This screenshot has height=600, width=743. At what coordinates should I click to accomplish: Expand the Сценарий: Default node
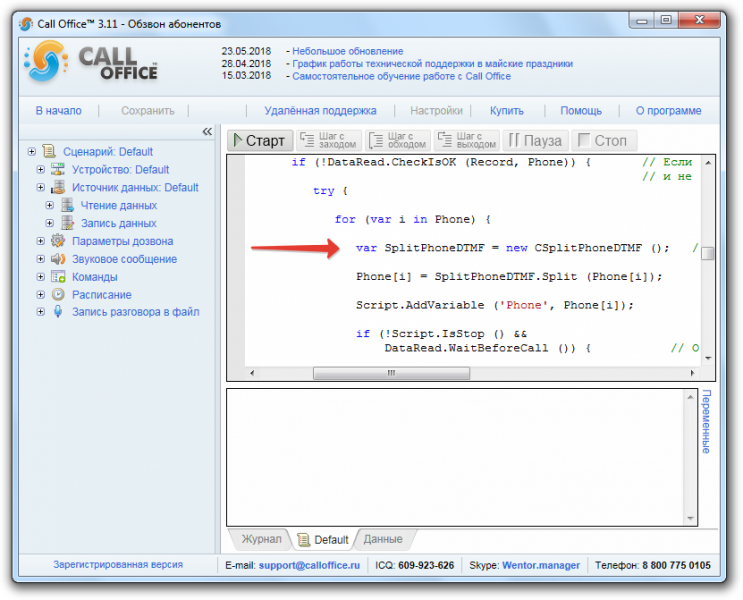[x=31, y=152]
